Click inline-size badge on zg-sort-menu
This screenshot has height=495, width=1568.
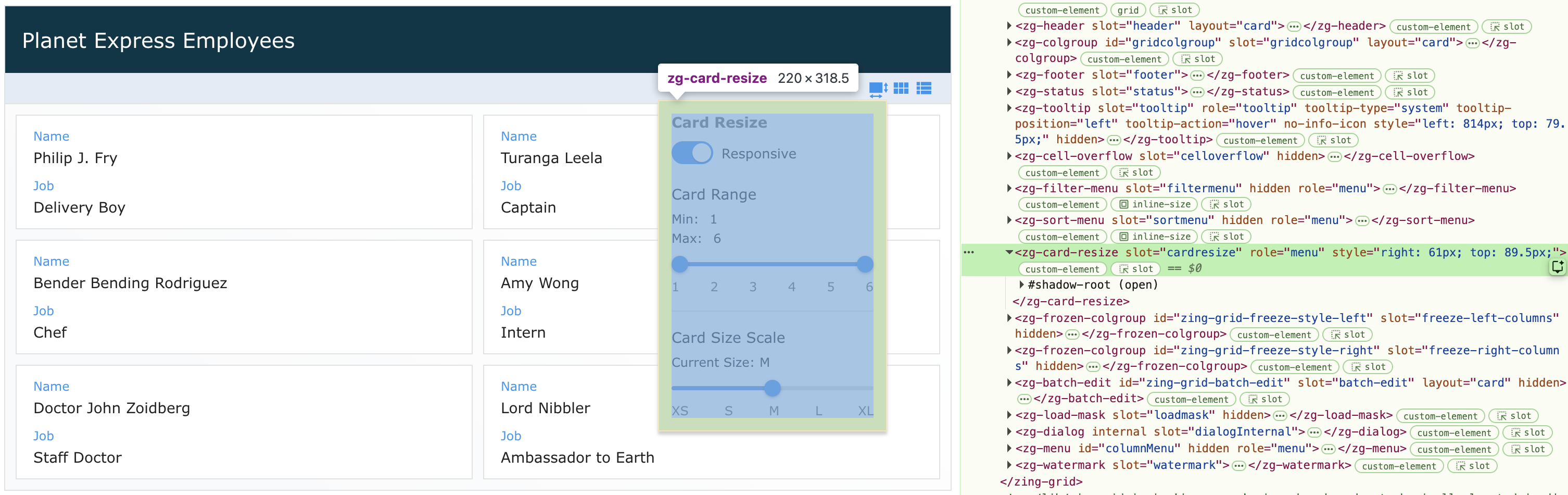[x=1154, y=237]
